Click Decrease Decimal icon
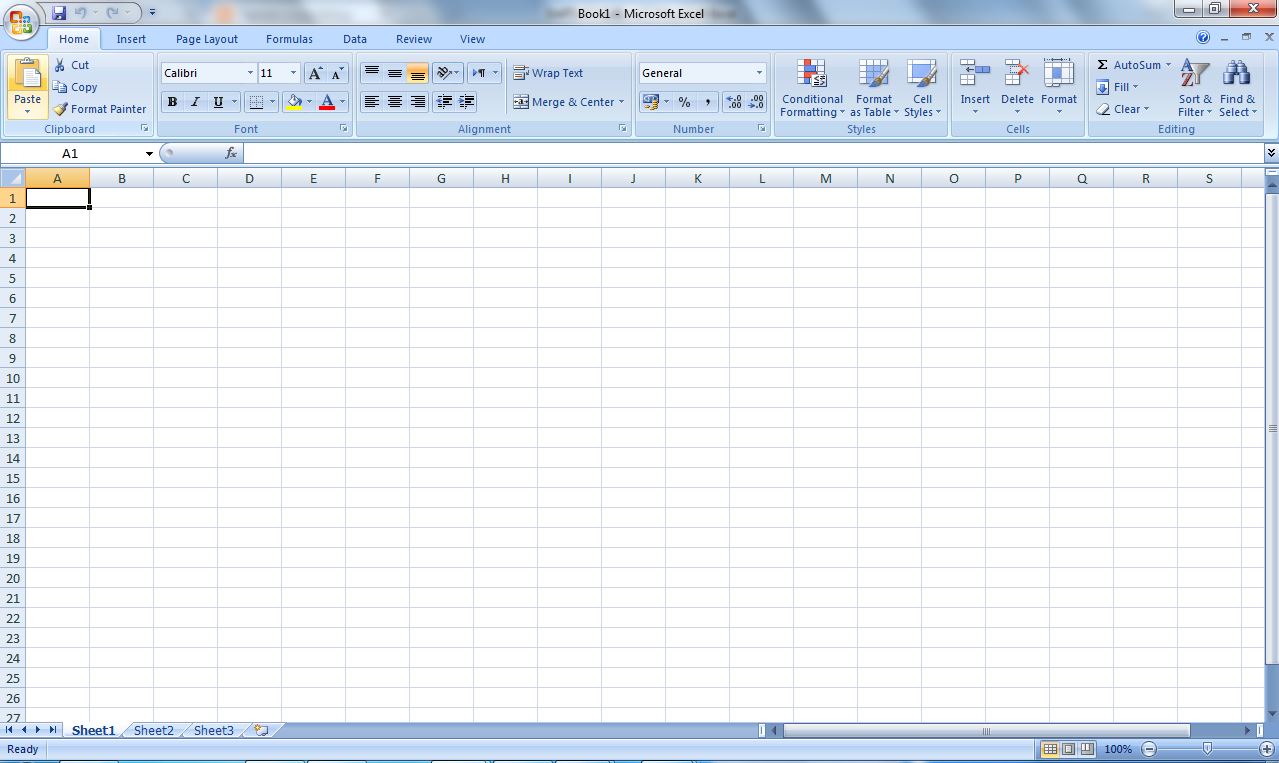1279x763 pixels. (x=756, y=102)
